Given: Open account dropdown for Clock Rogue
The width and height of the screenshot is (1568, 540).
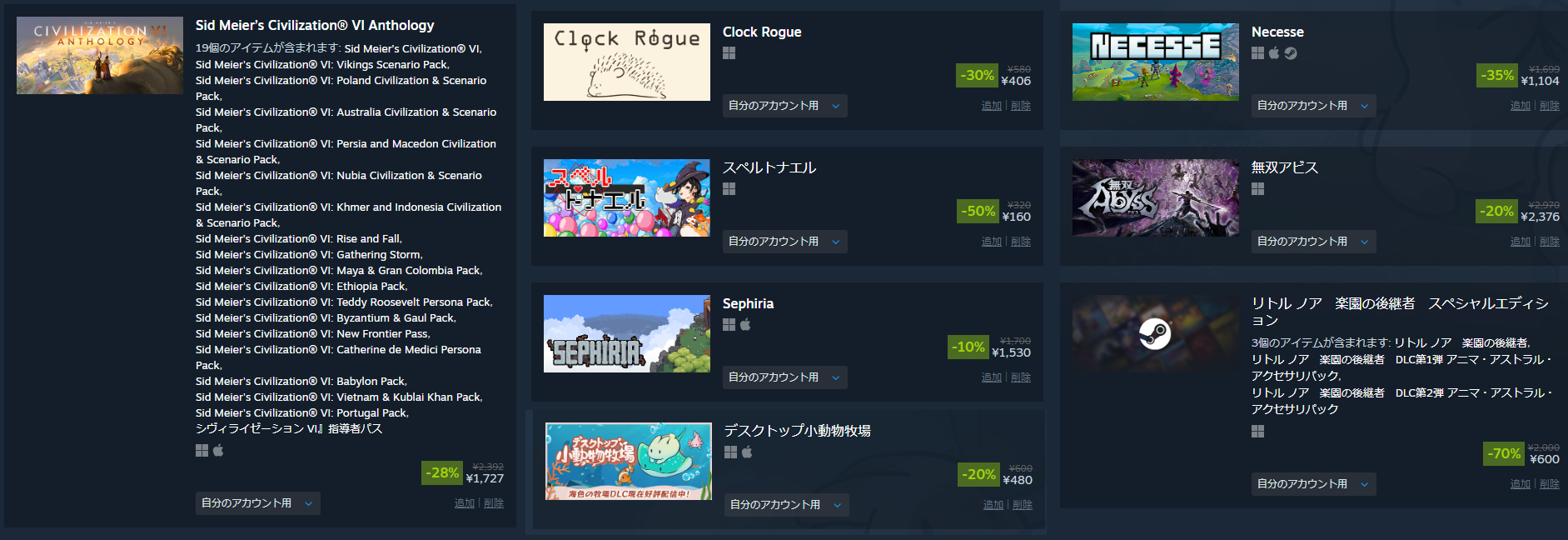Looking at the screenshot, I should click(x=784, y=106).
